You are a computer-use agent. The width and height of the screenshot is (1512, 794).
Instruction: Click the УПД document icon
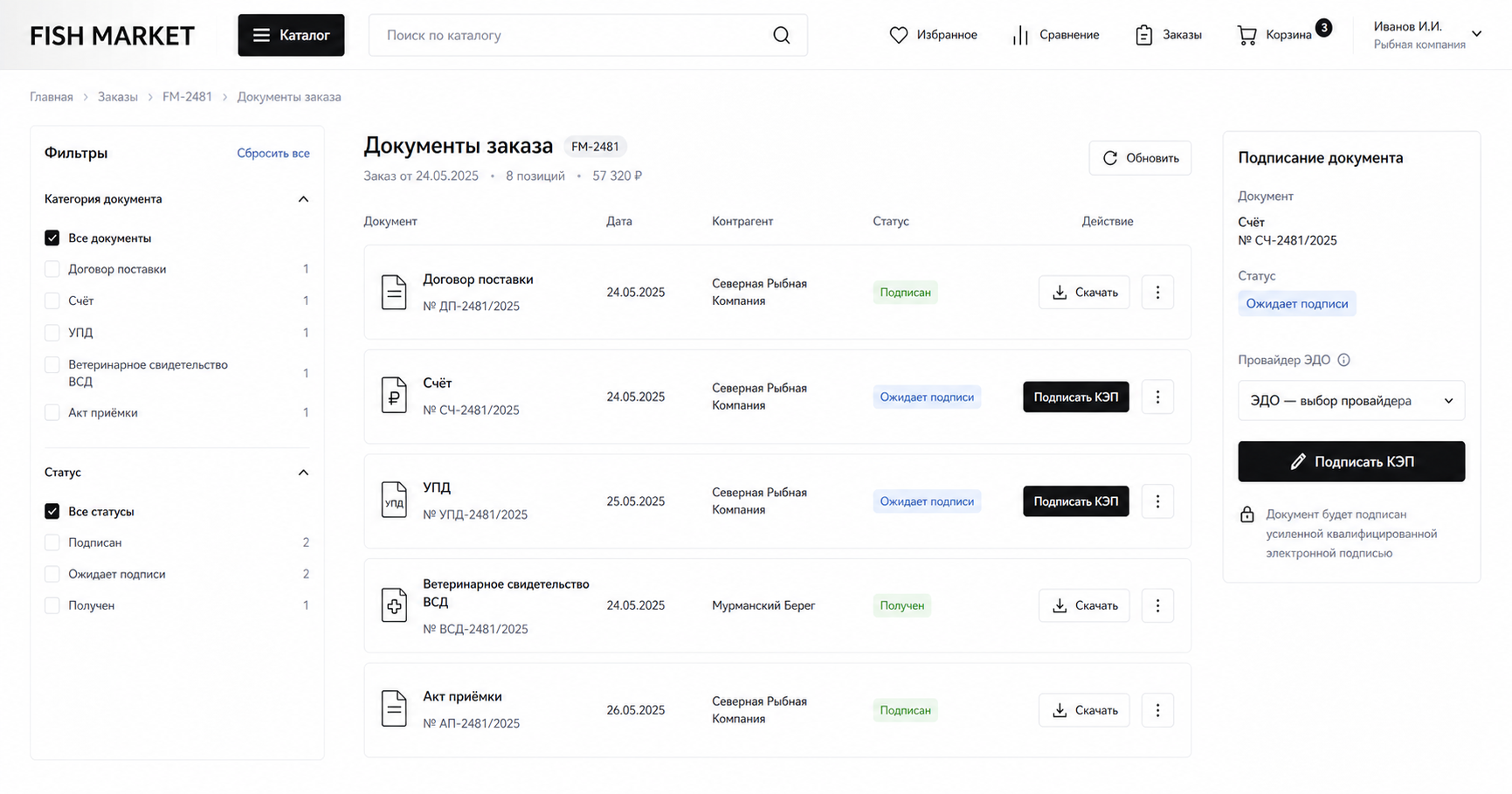coord(394,500)
